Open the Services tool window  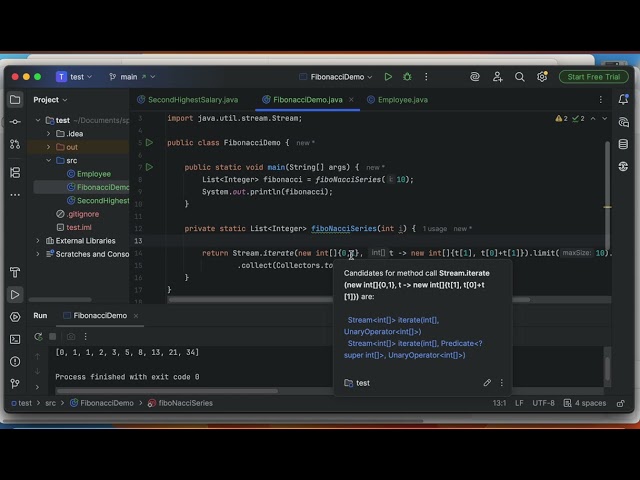[15, 317]
